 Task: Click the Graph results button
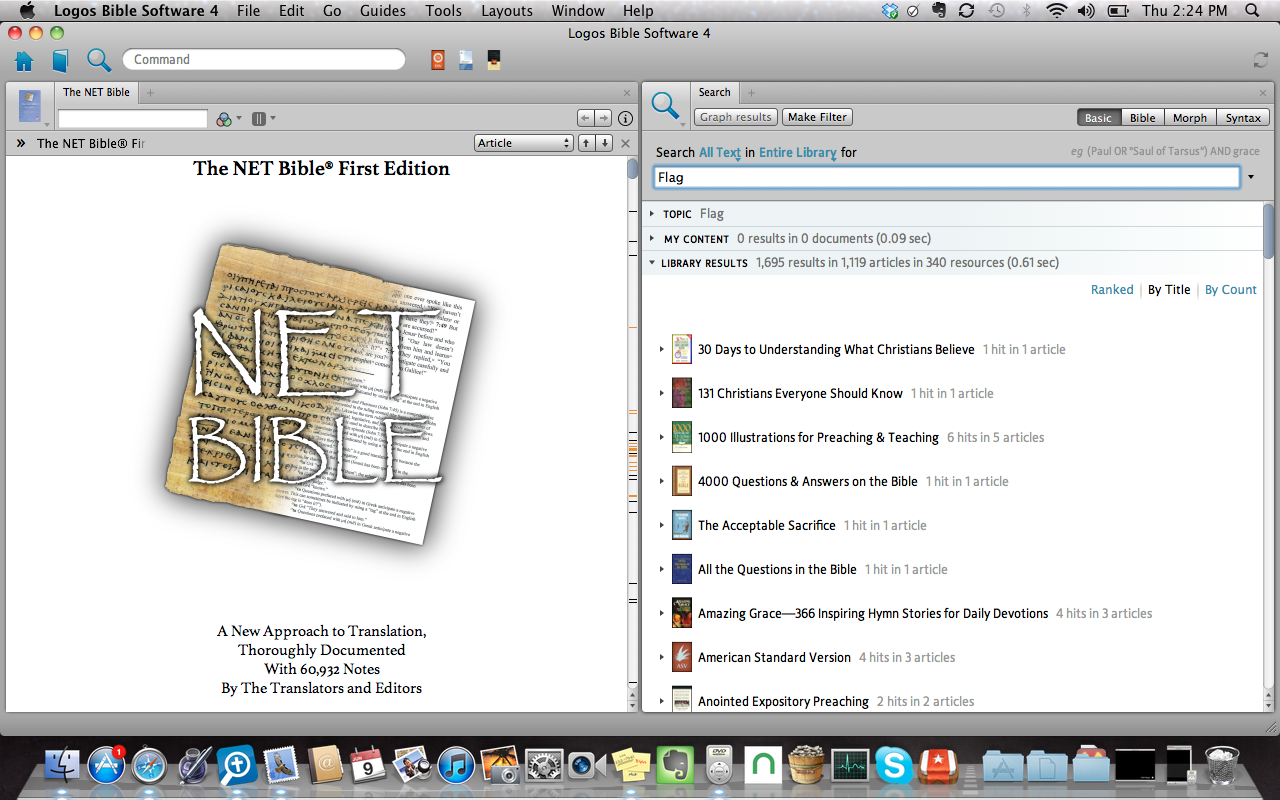736,117
